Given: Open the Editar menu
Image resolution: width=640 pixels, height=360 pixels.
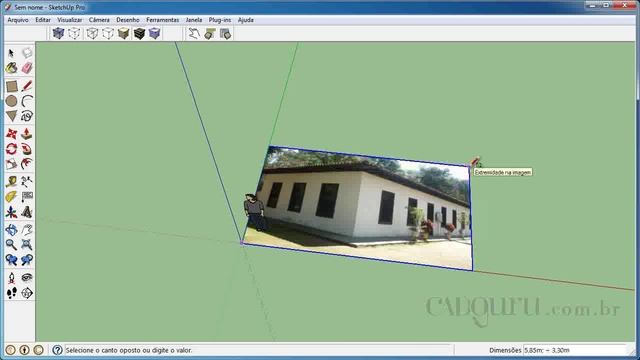Looking at the screenshot, I should pyautogui.click(x=43, y=20).
